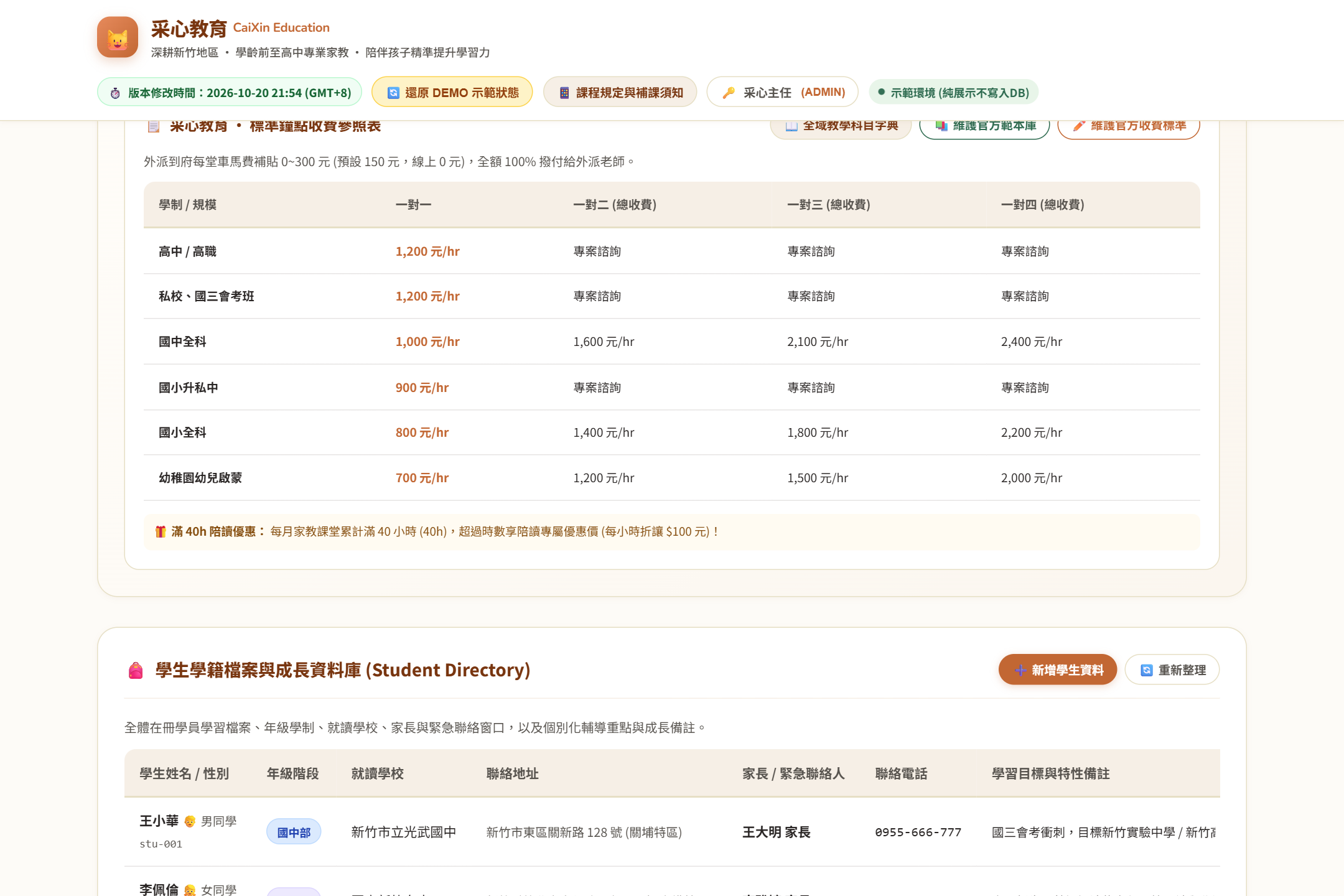Open 課程規定與補課須知 rules

coord(620,92)
